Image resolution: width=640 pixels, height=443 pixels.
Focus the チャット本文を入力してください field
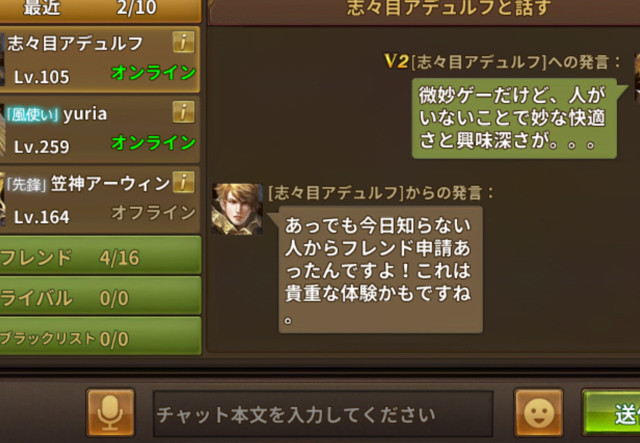tap(323, 414)
